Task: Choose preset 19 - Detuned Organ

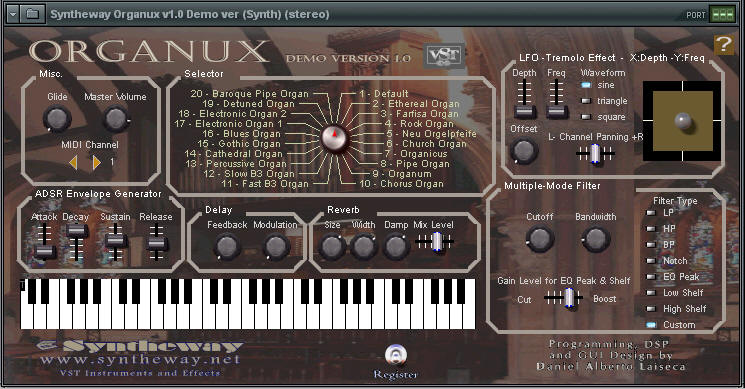Action: point(248,104)
